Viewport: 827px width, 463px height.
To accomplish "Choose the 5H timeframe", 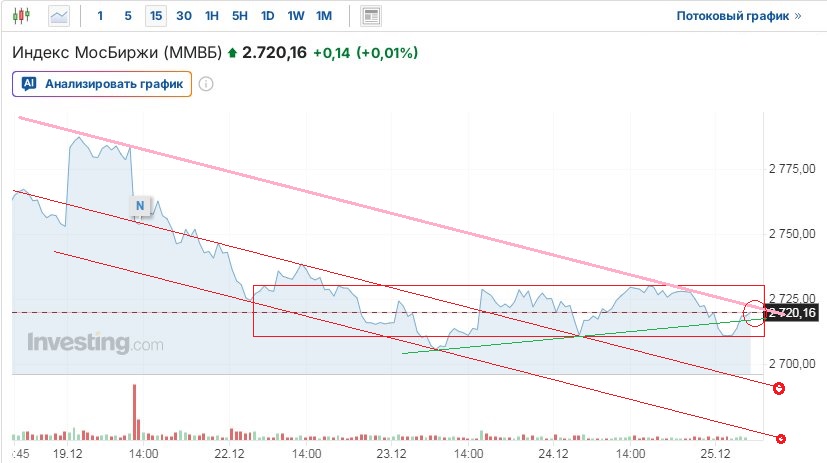I will 239,16.
